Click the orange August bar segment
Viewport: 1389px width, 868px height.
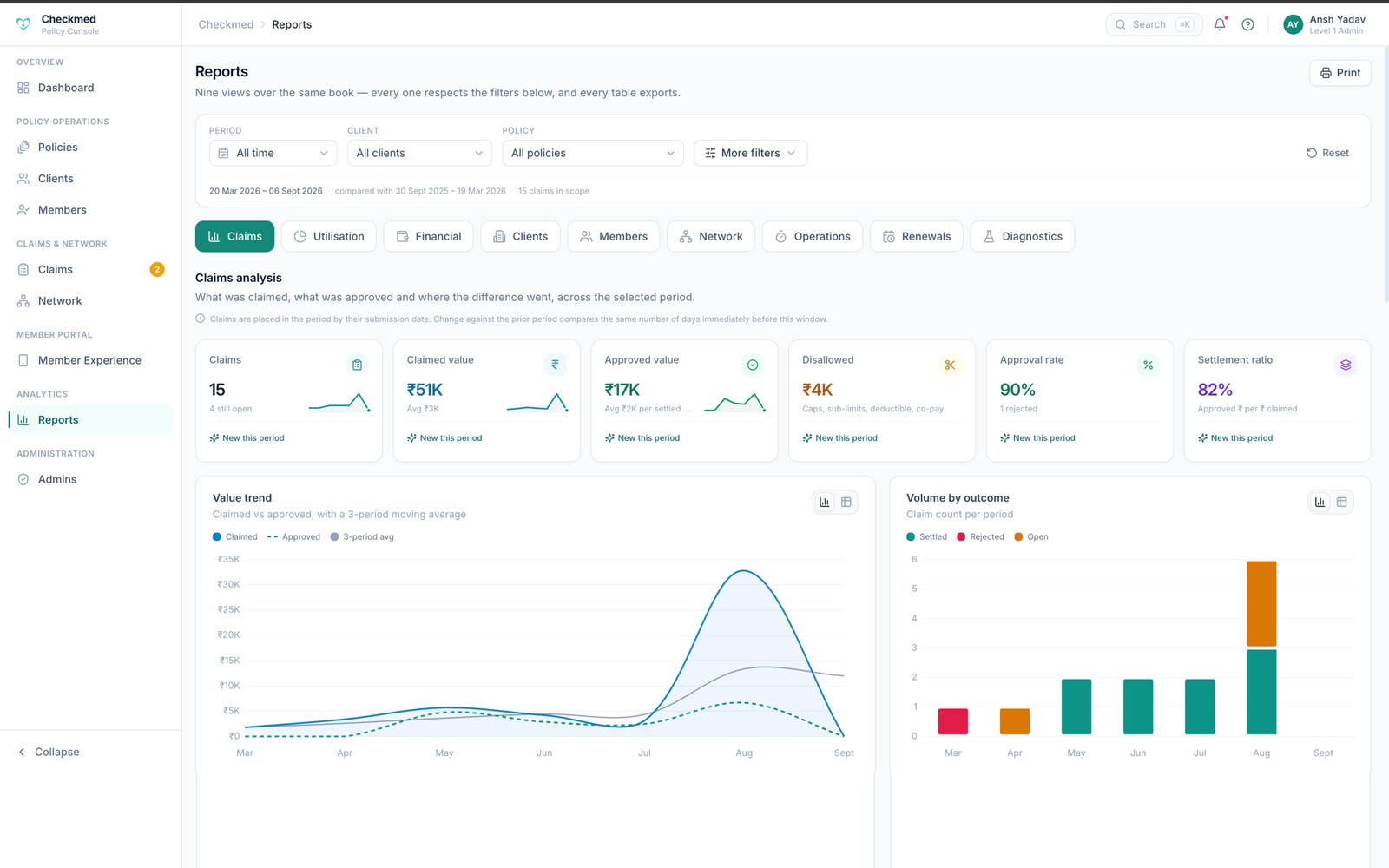pos(1261,603)
